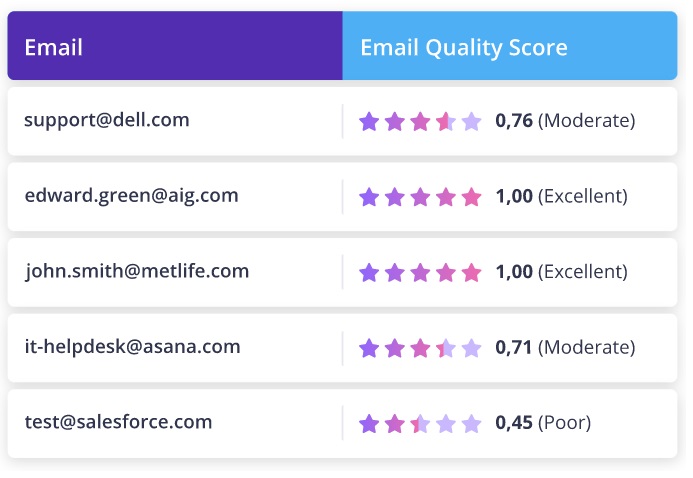Open the john.smith@metlife.com email entry
Screen dimensions: 693x478
[x=137, y=271]
